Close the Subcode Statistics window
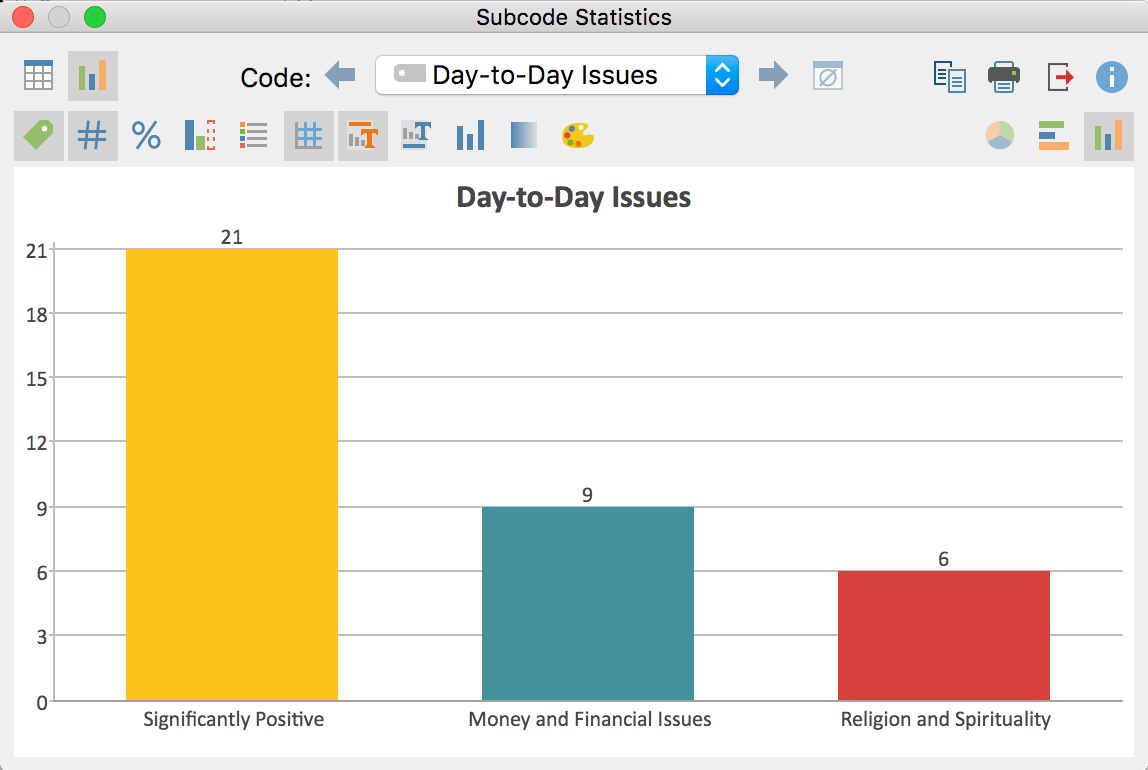 pyautogui.click(x=23, y=16)
